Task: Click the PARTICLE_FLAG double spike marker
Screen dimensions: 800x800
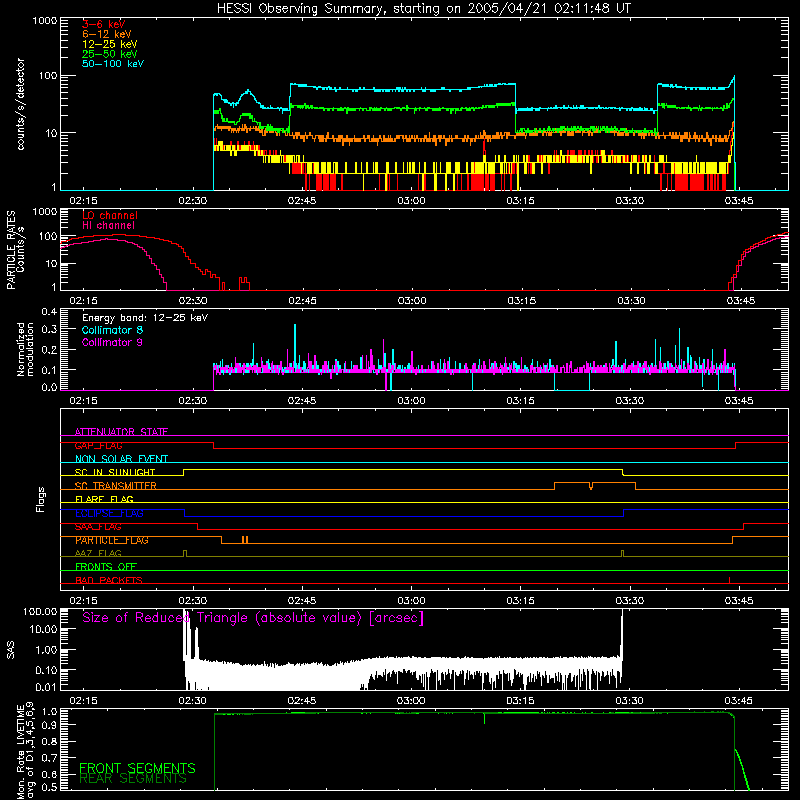Action: 245,540
